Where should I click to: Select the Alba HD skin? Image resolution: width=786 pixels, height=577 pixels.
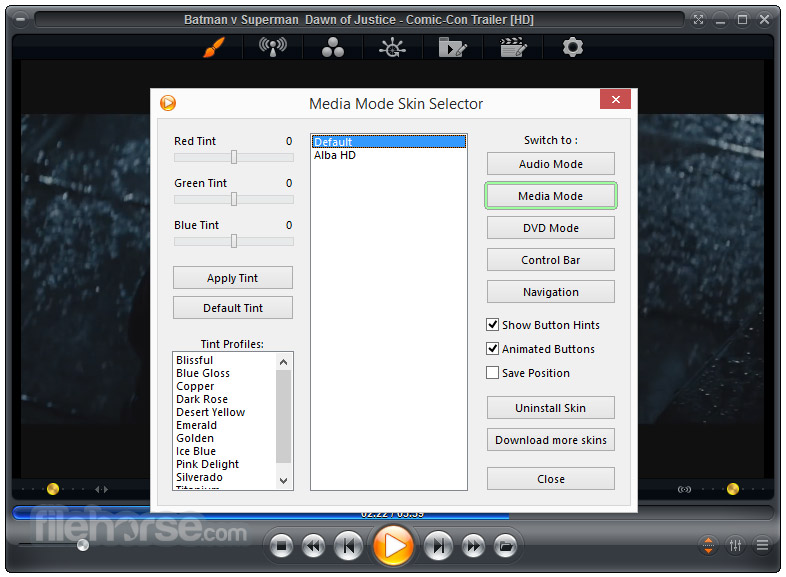389,155
